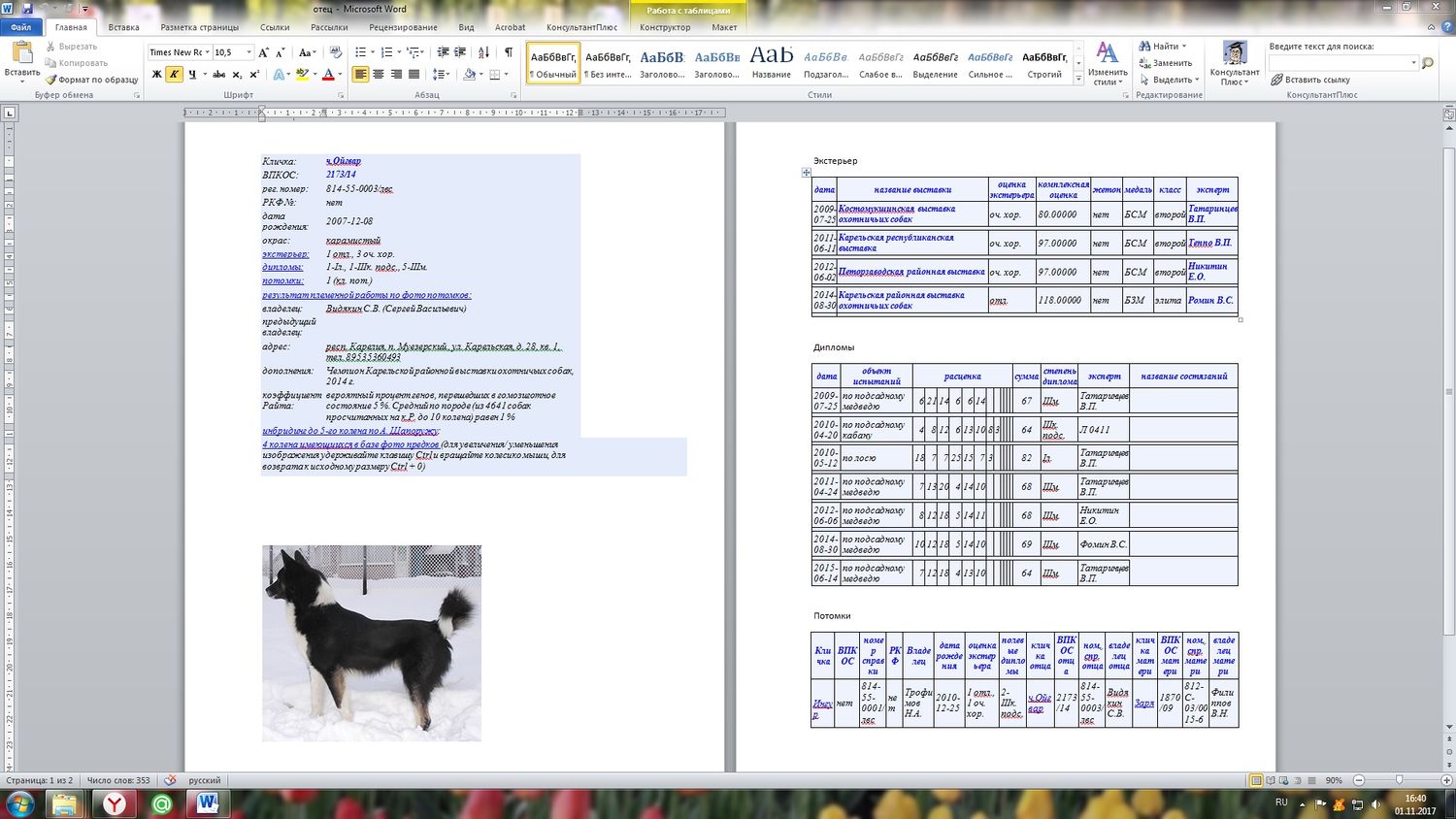Open the Рецензирование ribbon tab

click(x=403, y=27)
